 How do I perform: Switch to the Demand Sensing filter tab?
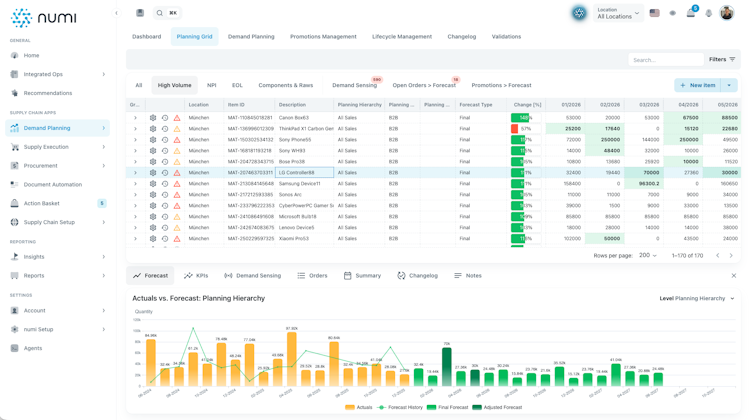click(354, 85)
